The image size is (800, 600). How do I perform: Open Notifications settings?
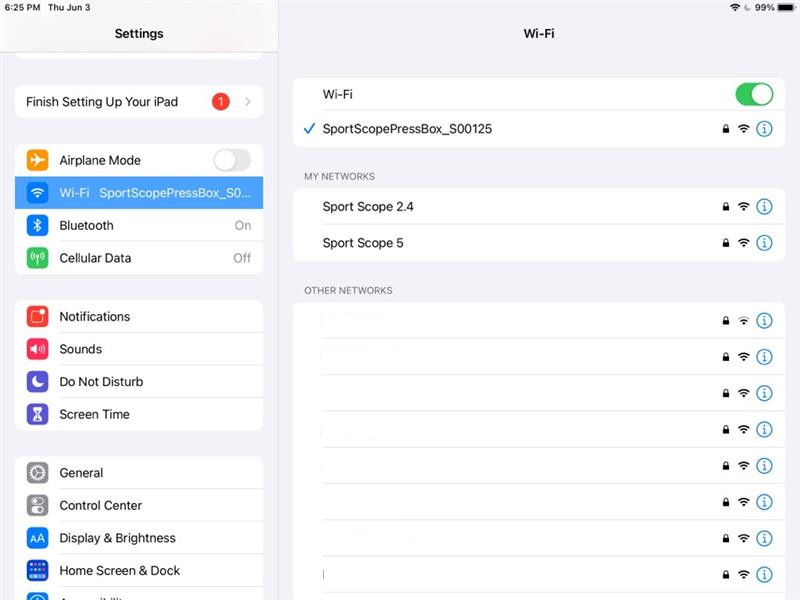(x=139, y=316)
